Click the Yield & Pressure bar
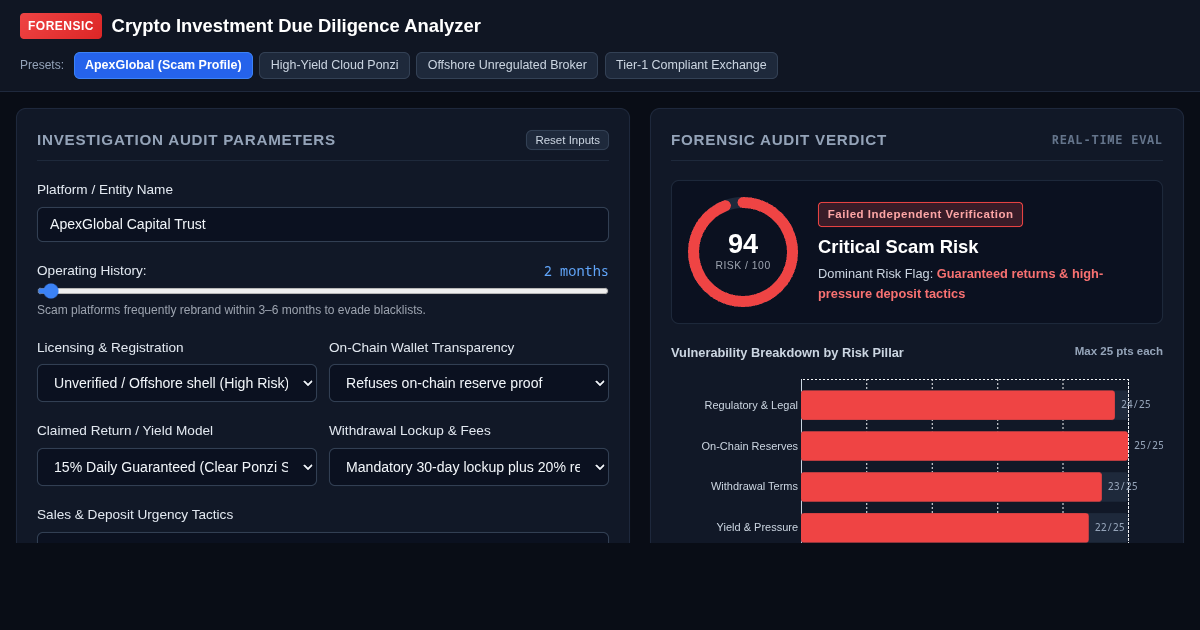This screenshot has width=1200, height=630. [945, 528]
